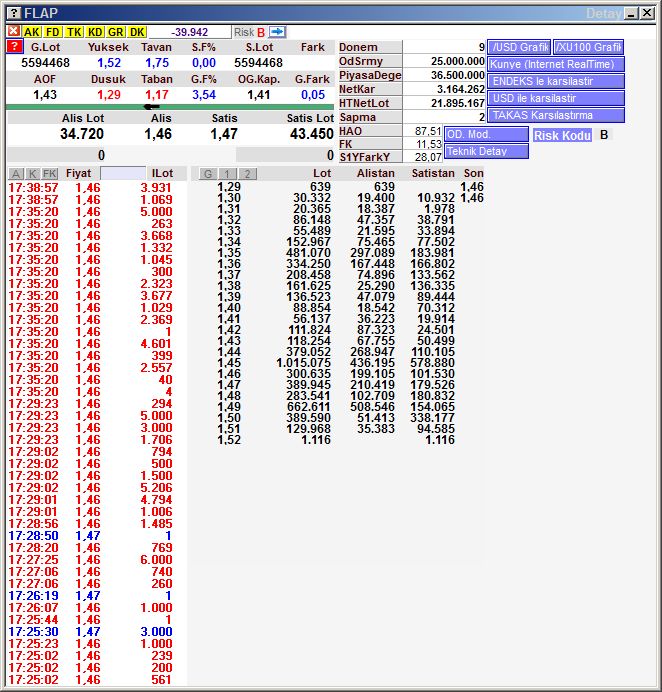Switch to depth tab 1
The height and width of the screenshot is (692, 662).
click(227, 174)
